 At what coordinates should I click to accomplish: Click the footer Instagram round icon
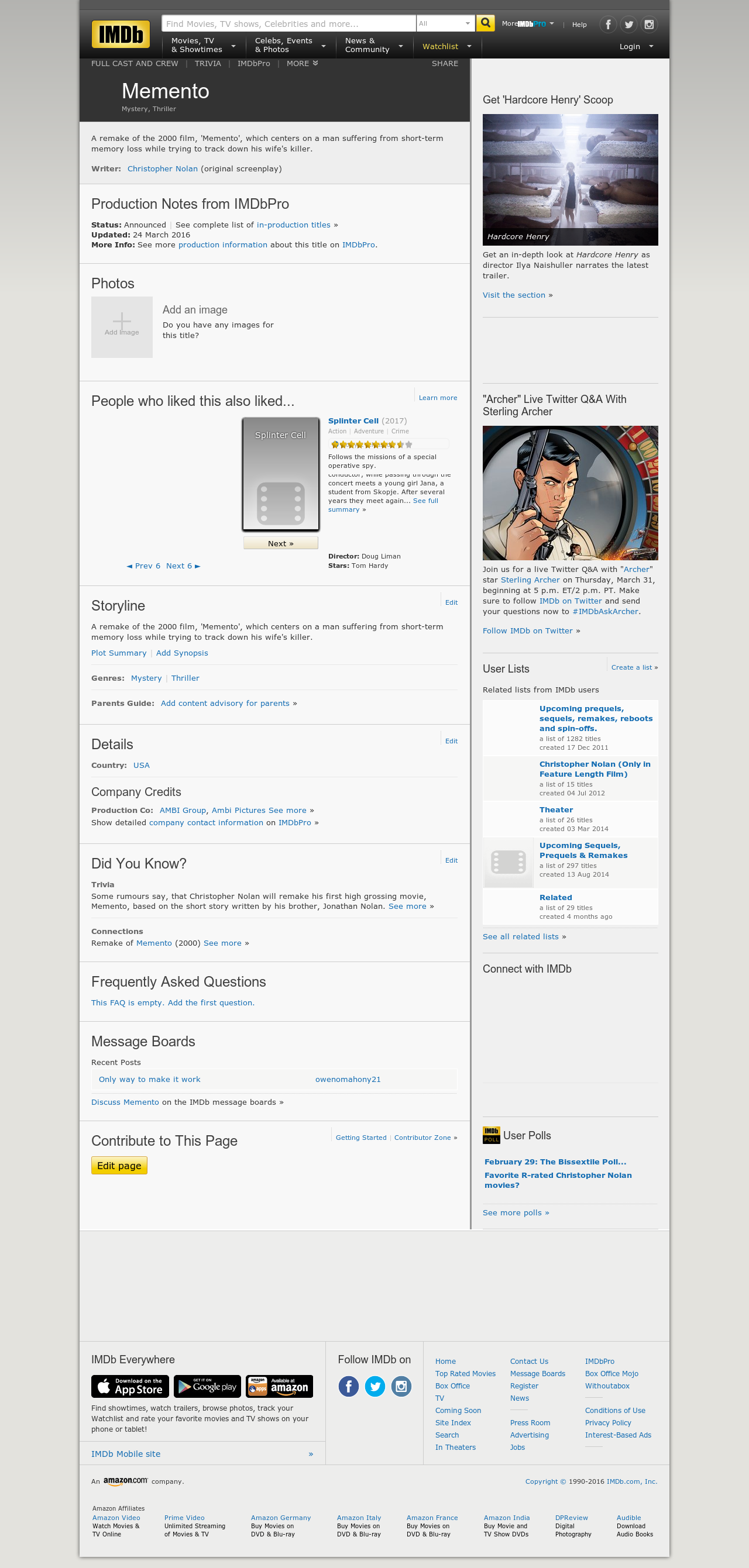[401, 1386]
